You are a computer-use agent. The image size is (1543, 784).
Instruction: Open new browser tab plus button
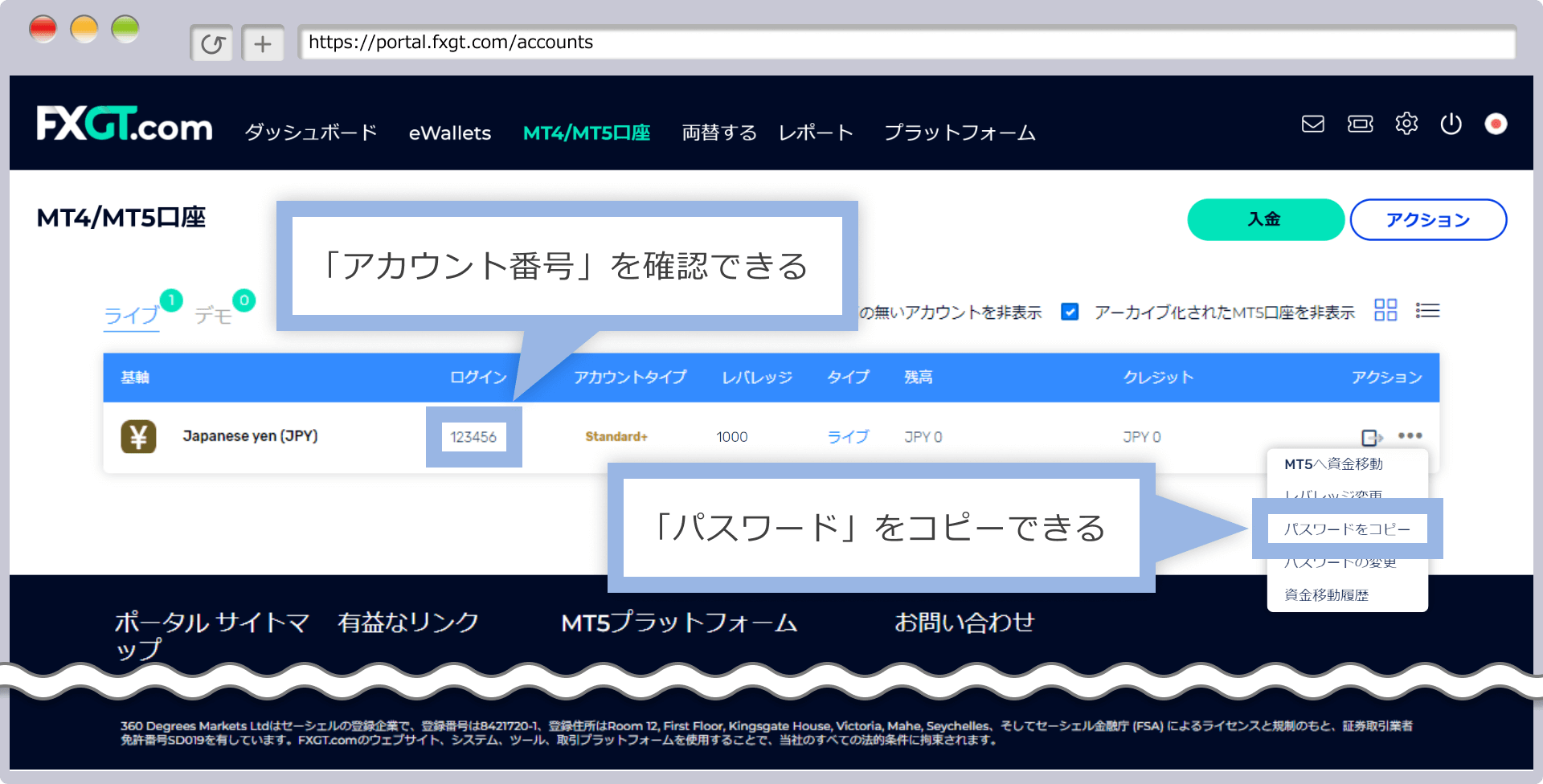pos(263,43)
